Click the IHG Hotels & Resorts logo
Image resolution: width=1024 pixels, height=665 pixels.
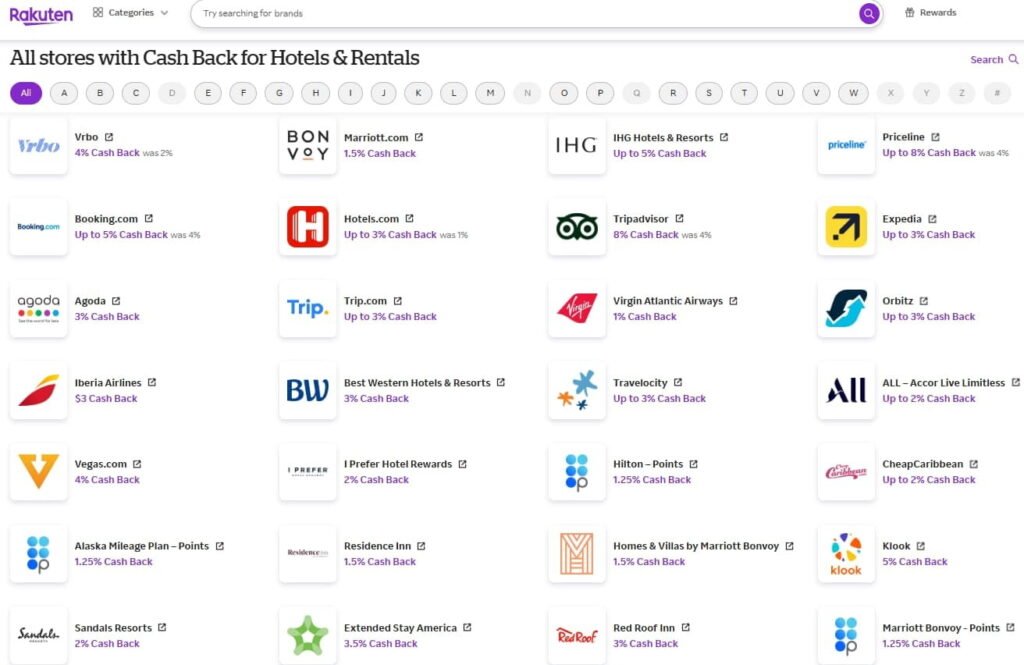[x=577, y=145]
